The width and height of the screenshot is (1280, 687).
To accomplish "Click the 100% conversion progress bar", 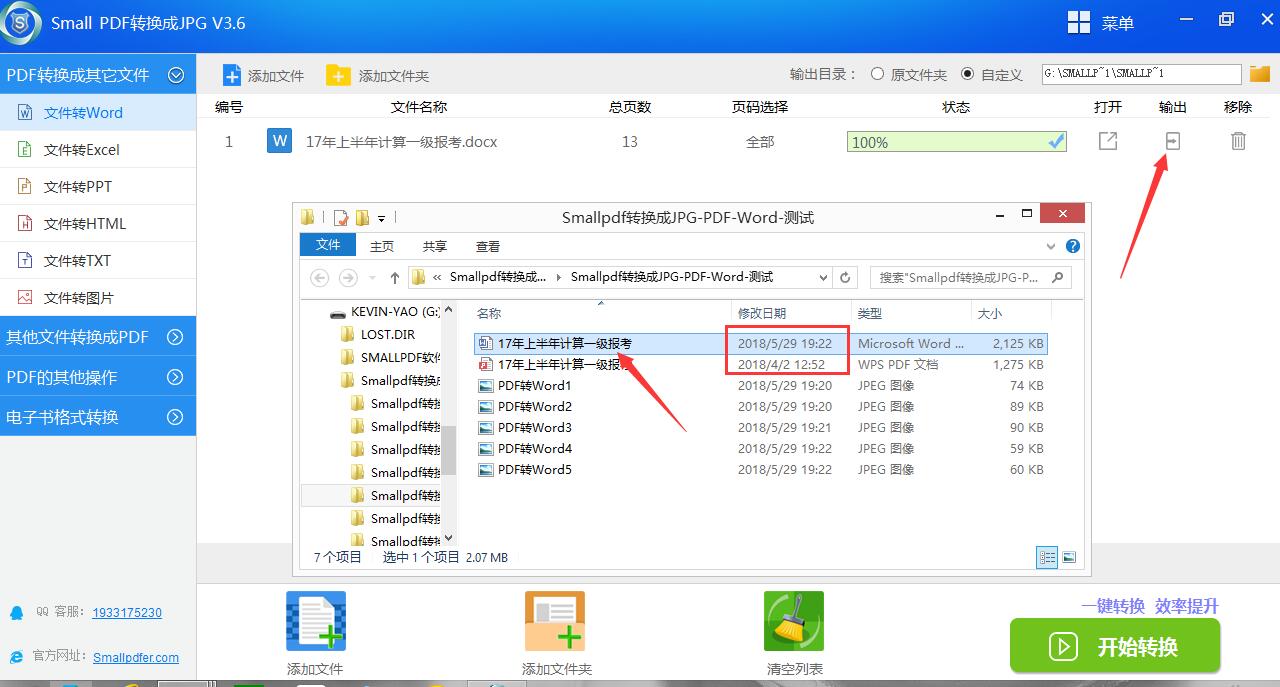I will point(957,142).
